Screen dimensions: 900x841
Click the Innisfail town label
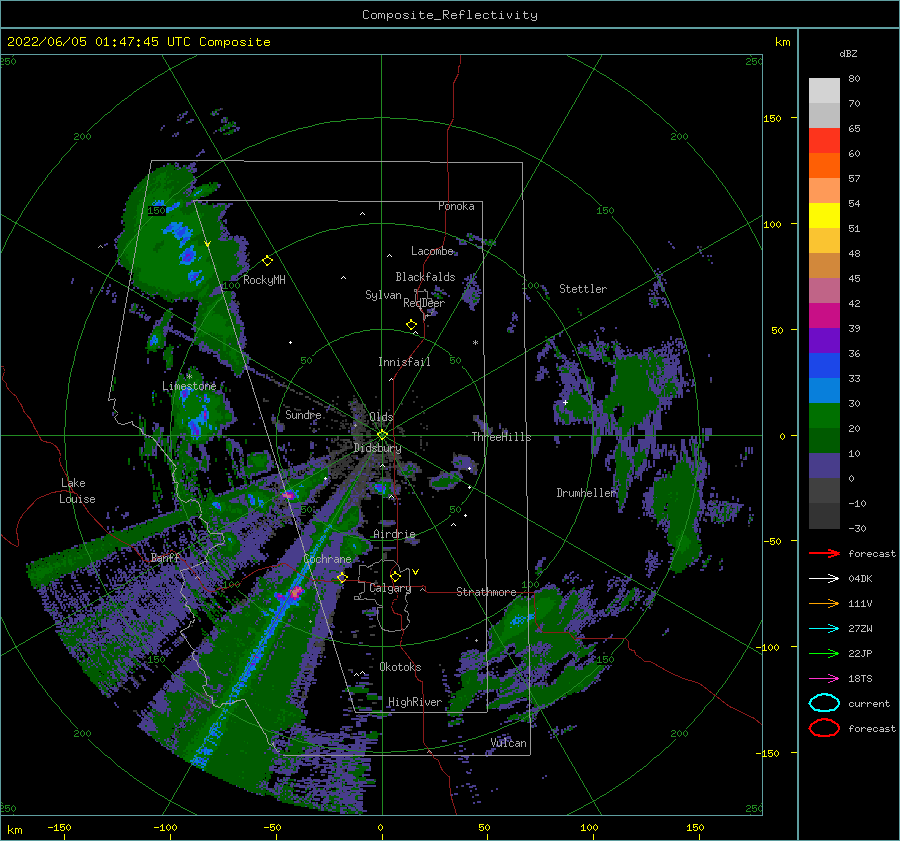[404, 362]
